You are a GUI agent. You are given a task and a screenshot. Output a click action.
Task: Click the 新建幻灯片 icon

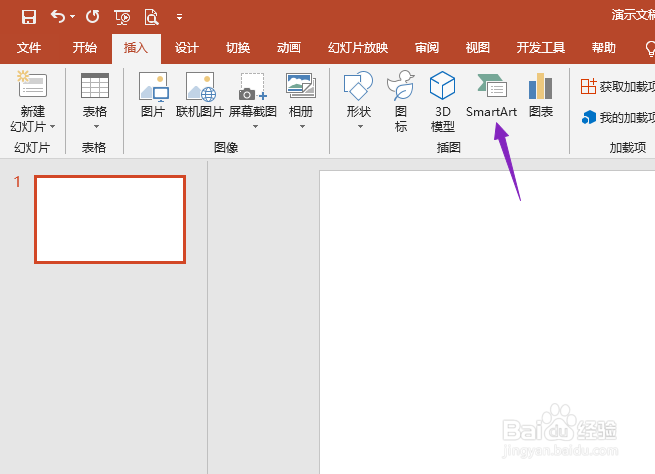(32, 84)
